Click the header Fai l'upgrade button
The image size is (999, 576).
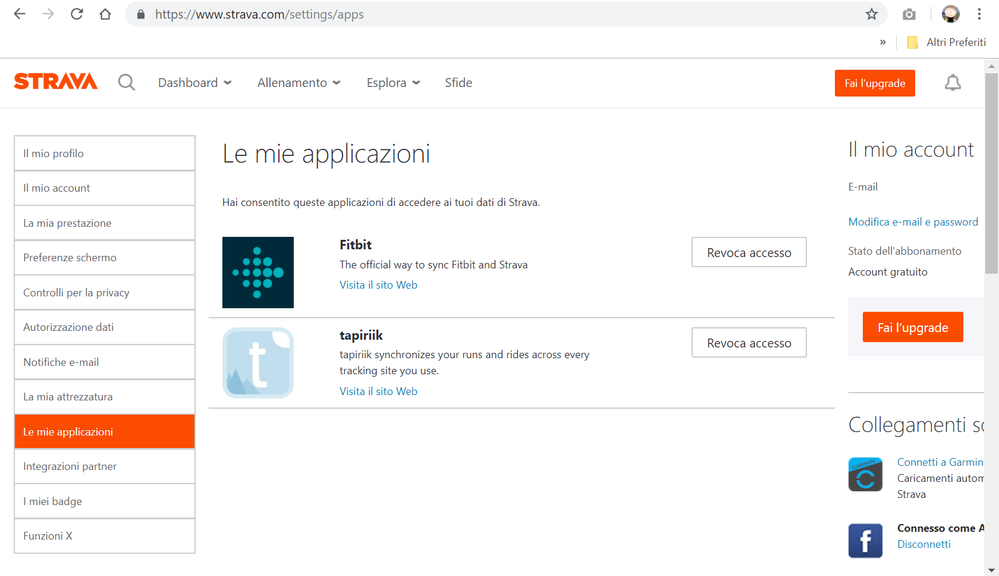pos(875,83)
